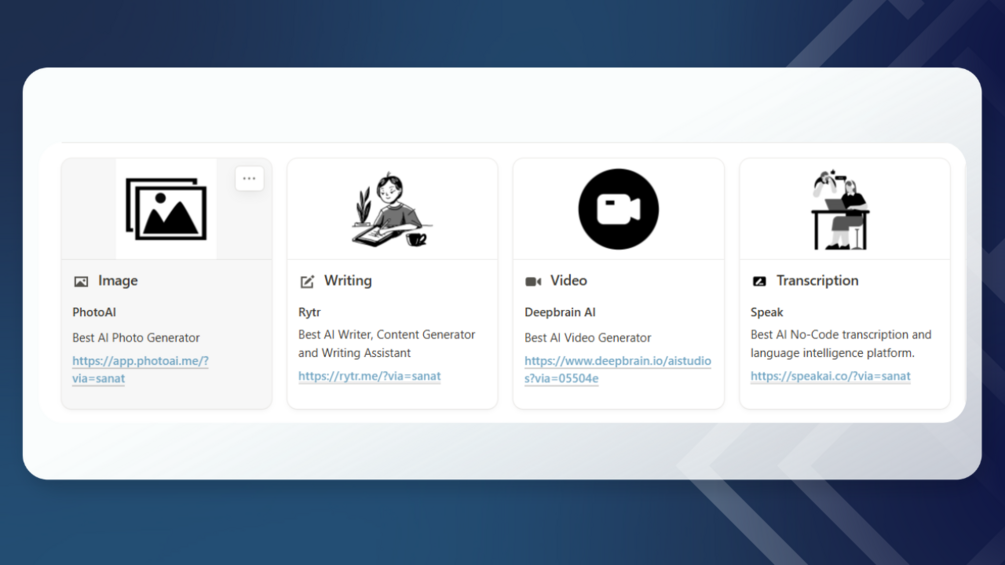
Task: Open the app.photoai.me link
Action: click(x=140, y=370)
